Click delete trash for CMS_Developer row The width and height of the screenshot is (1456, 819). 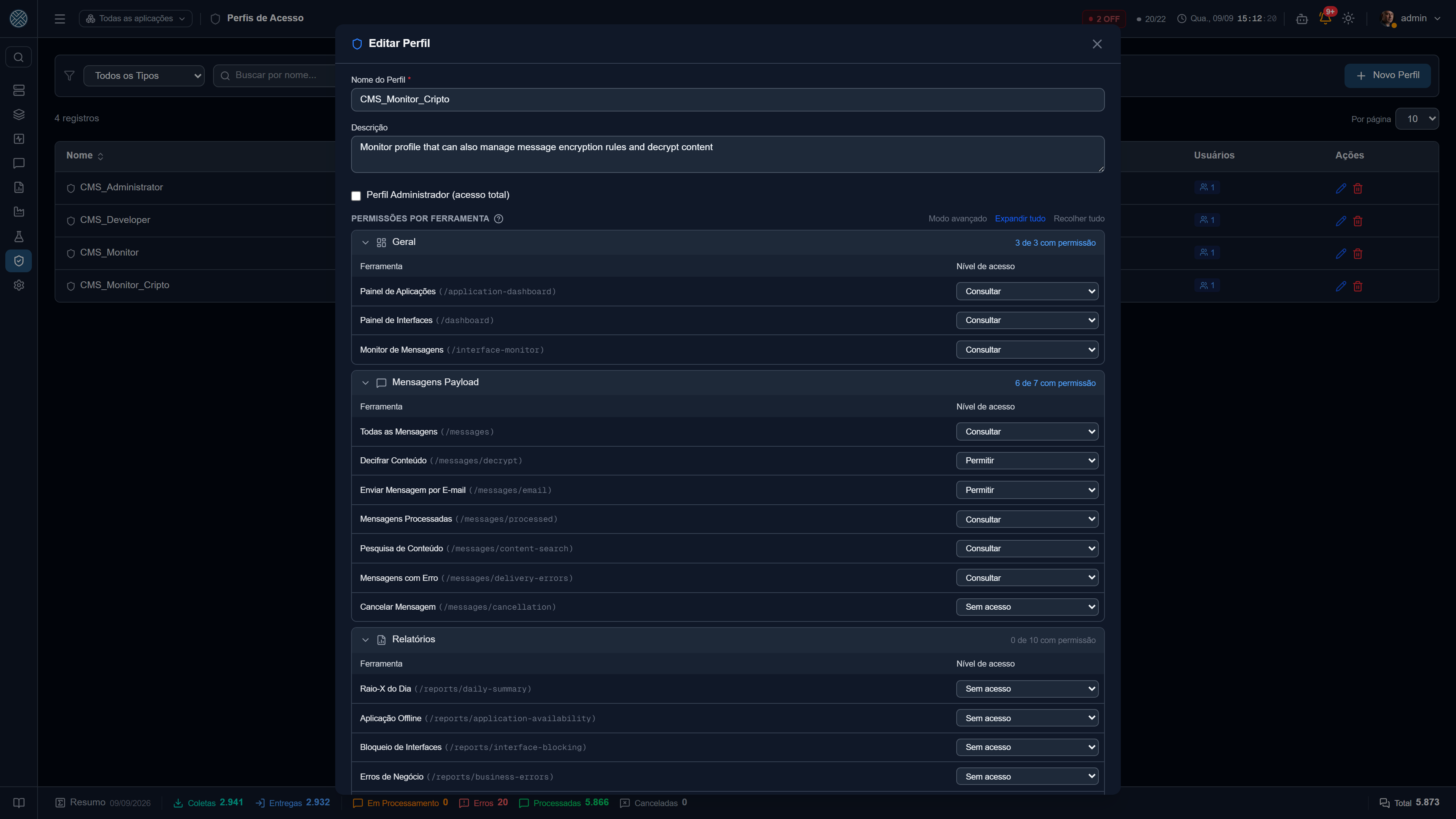(x=1358, y=221)
